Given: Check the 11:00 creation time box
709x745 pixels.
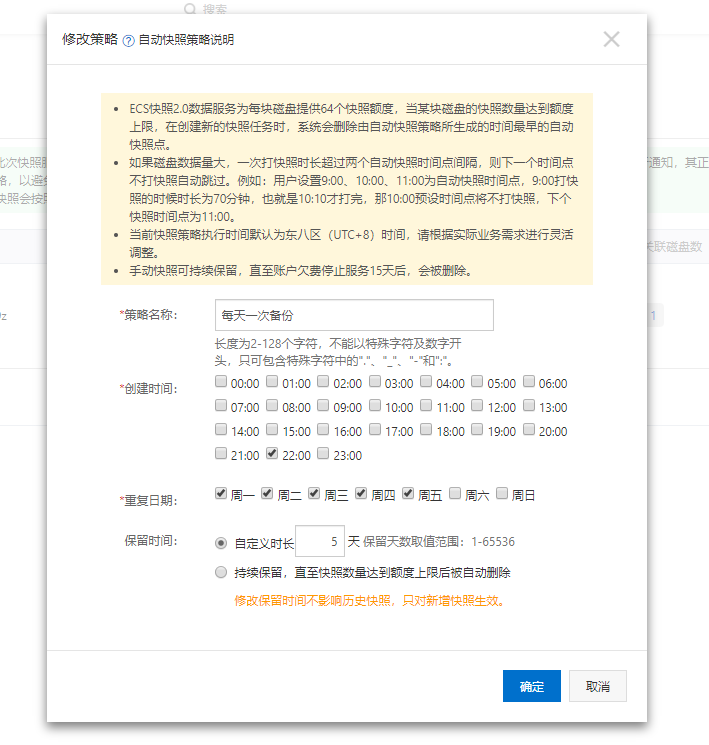Looking at the screenshot, I should pyautogui.click(x=426, y=405).
